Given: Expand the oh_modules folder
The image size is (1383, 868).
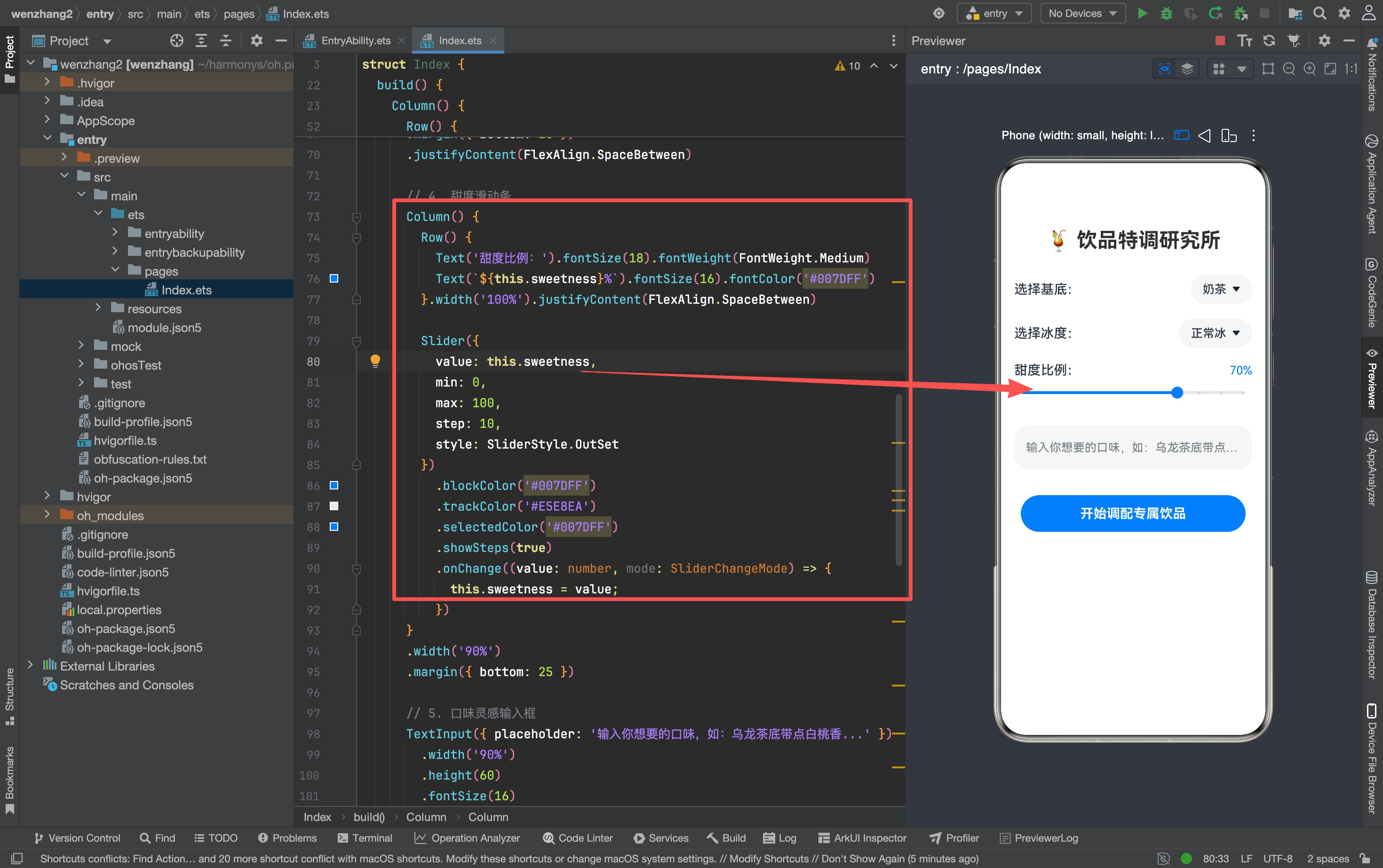Looking at the screenshot, I should (47, 515).
